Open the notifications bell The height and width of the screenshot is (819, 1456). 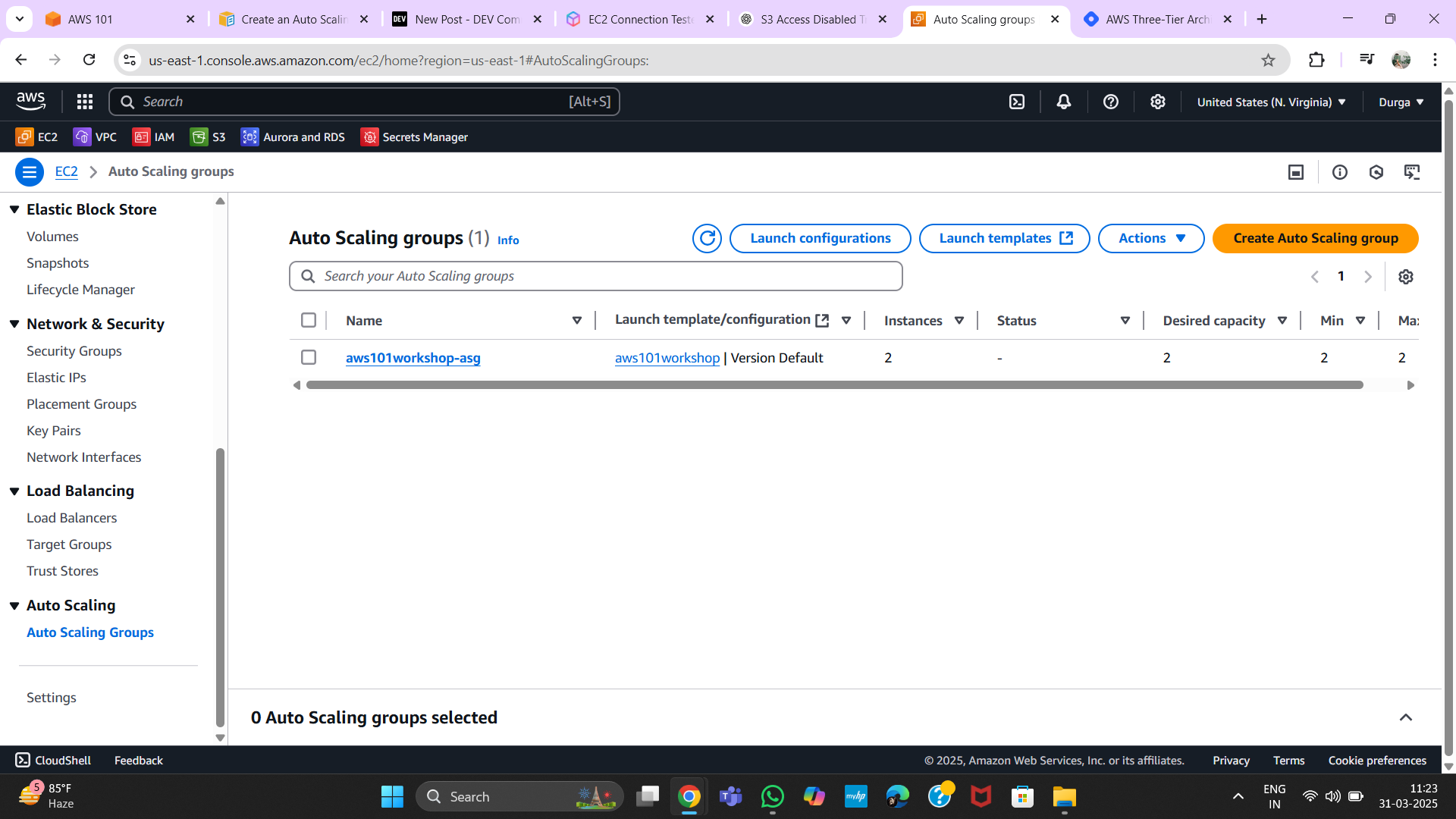tap(1064, 102)
